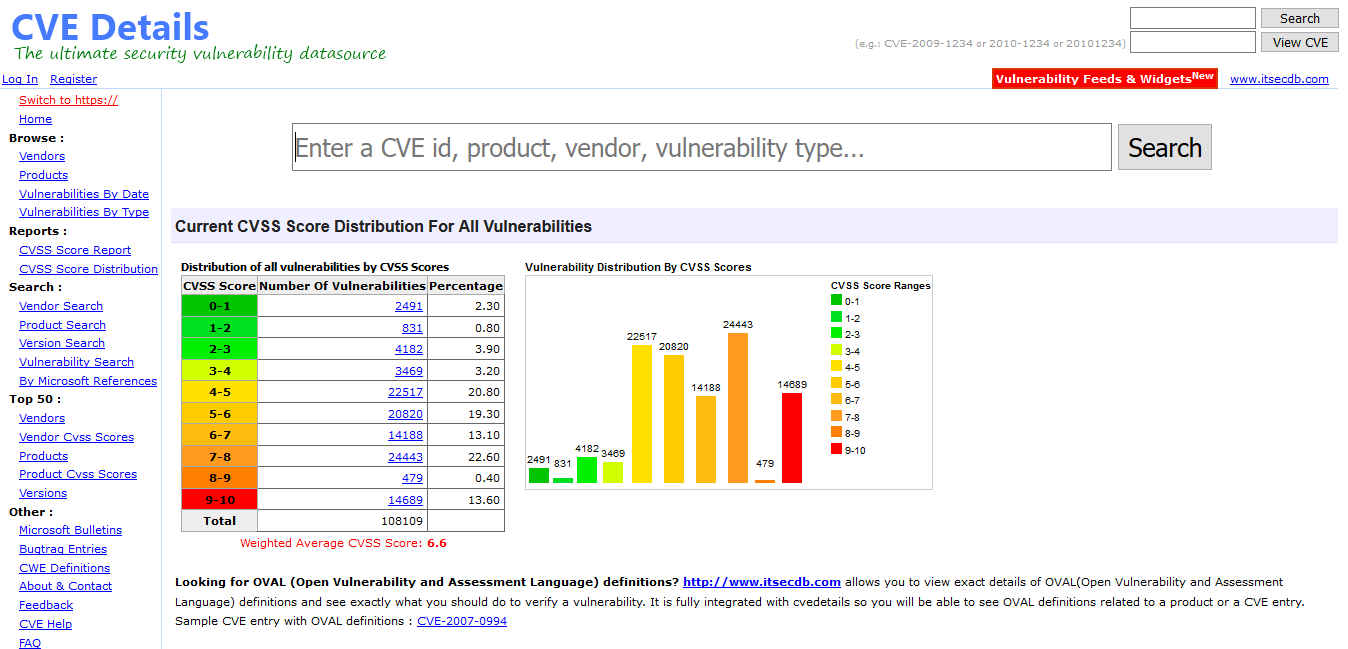Click 22517 vulnerabilities count link

point(405,392)
